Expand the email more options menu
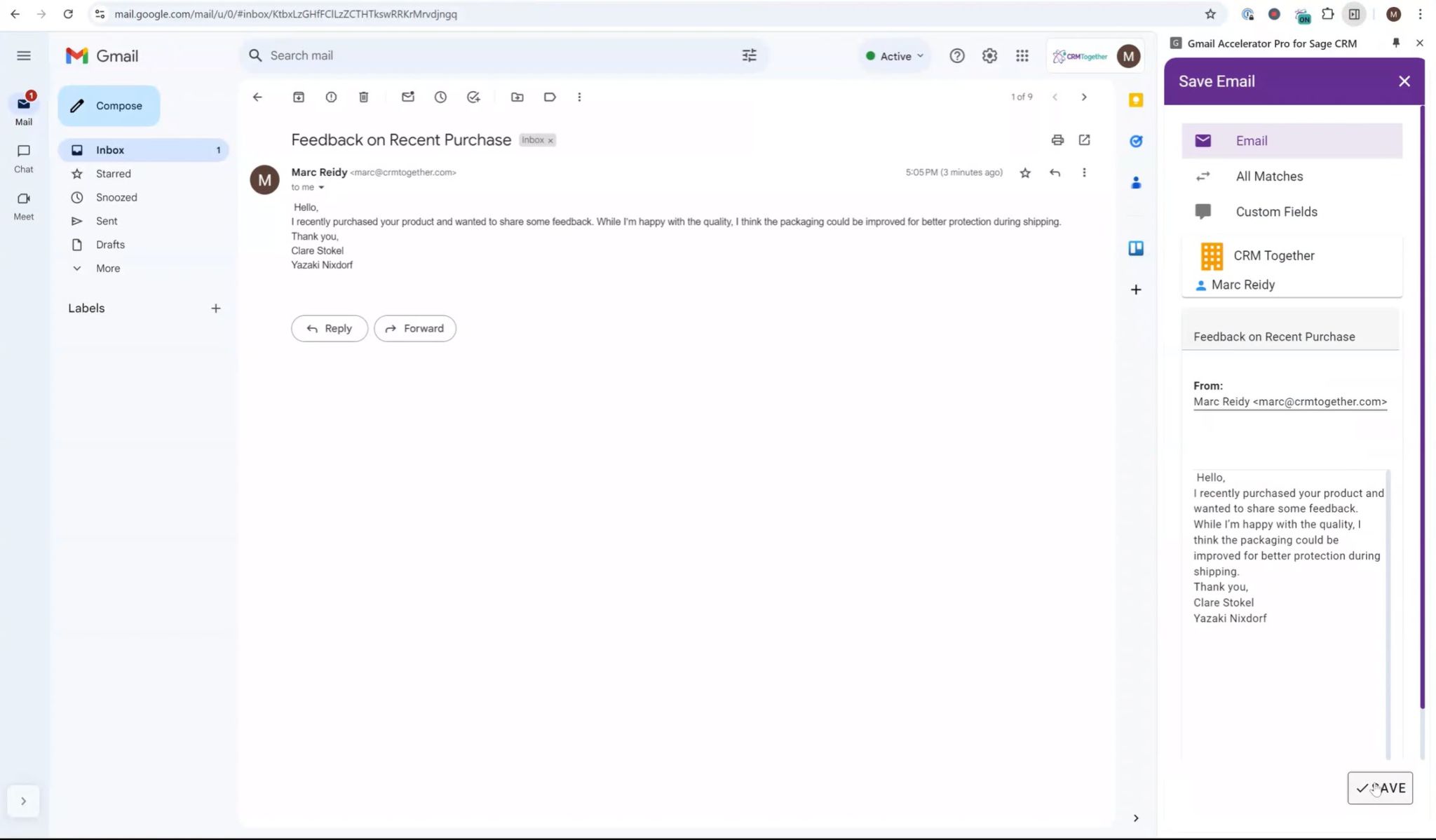This screenshot has height=840, width=1436. 1084,172
